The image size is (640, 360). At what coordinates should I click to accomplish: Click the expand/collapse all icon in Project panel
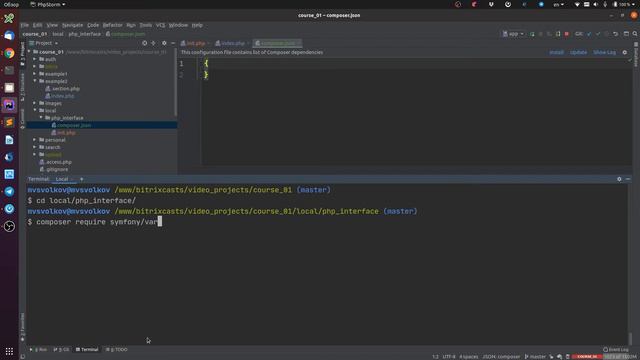tap(153, 43)
